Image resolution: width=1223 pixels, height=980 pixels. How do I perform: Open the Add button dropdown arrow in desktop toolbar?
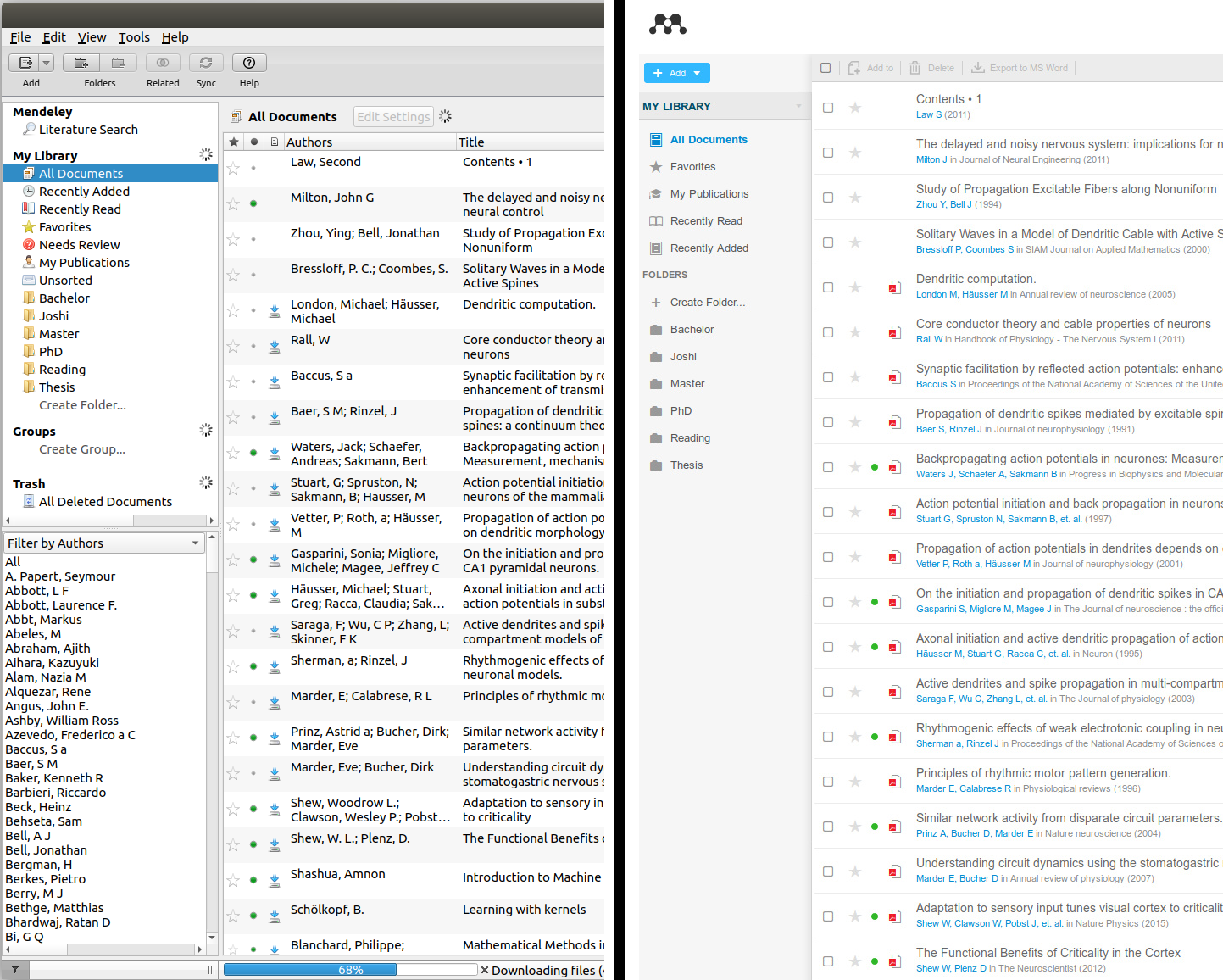pyautogui.click(x=47, y=63)
